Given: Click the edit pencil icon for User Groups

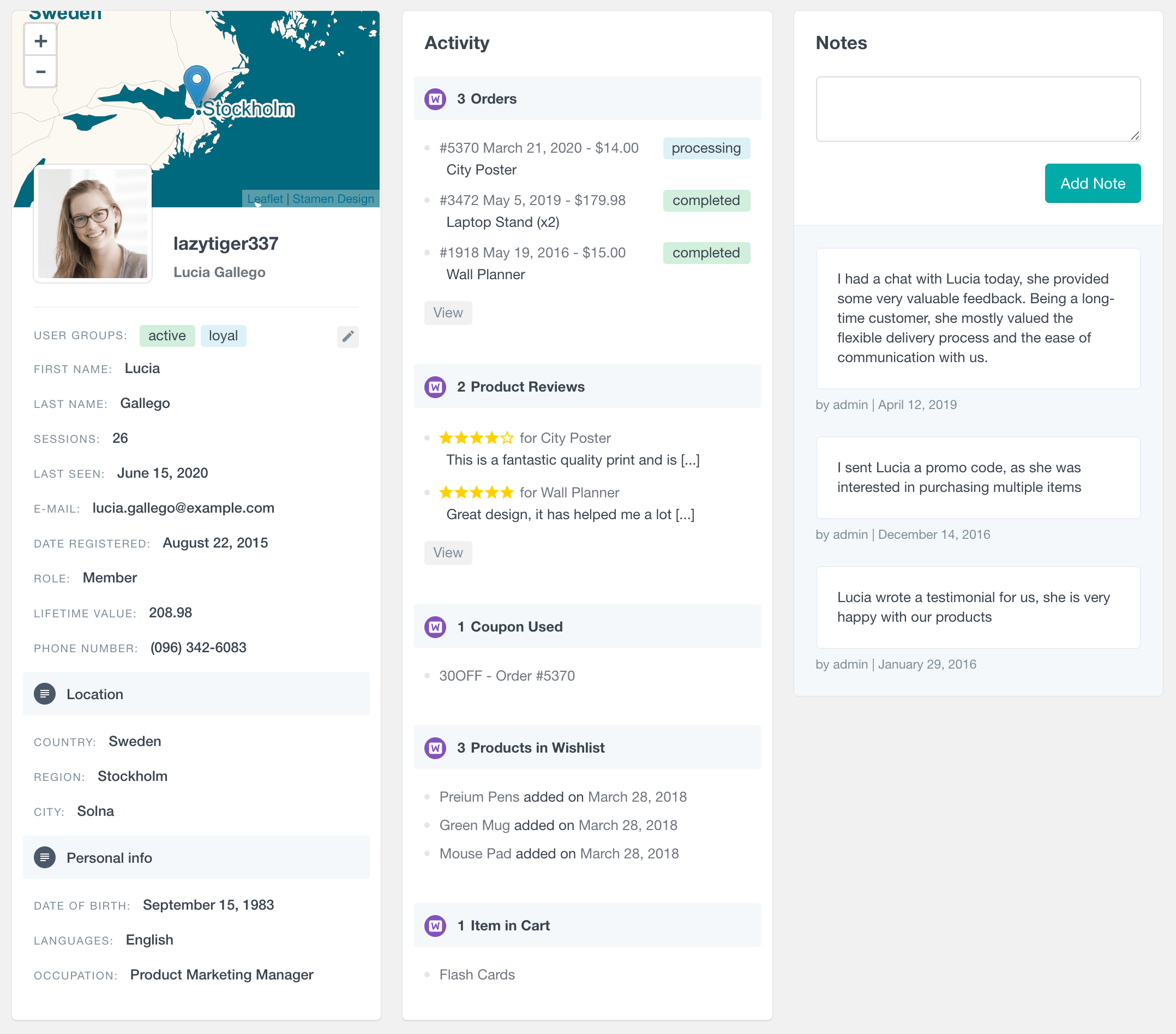Looking at the screenshot, I should tap(348, 336).
